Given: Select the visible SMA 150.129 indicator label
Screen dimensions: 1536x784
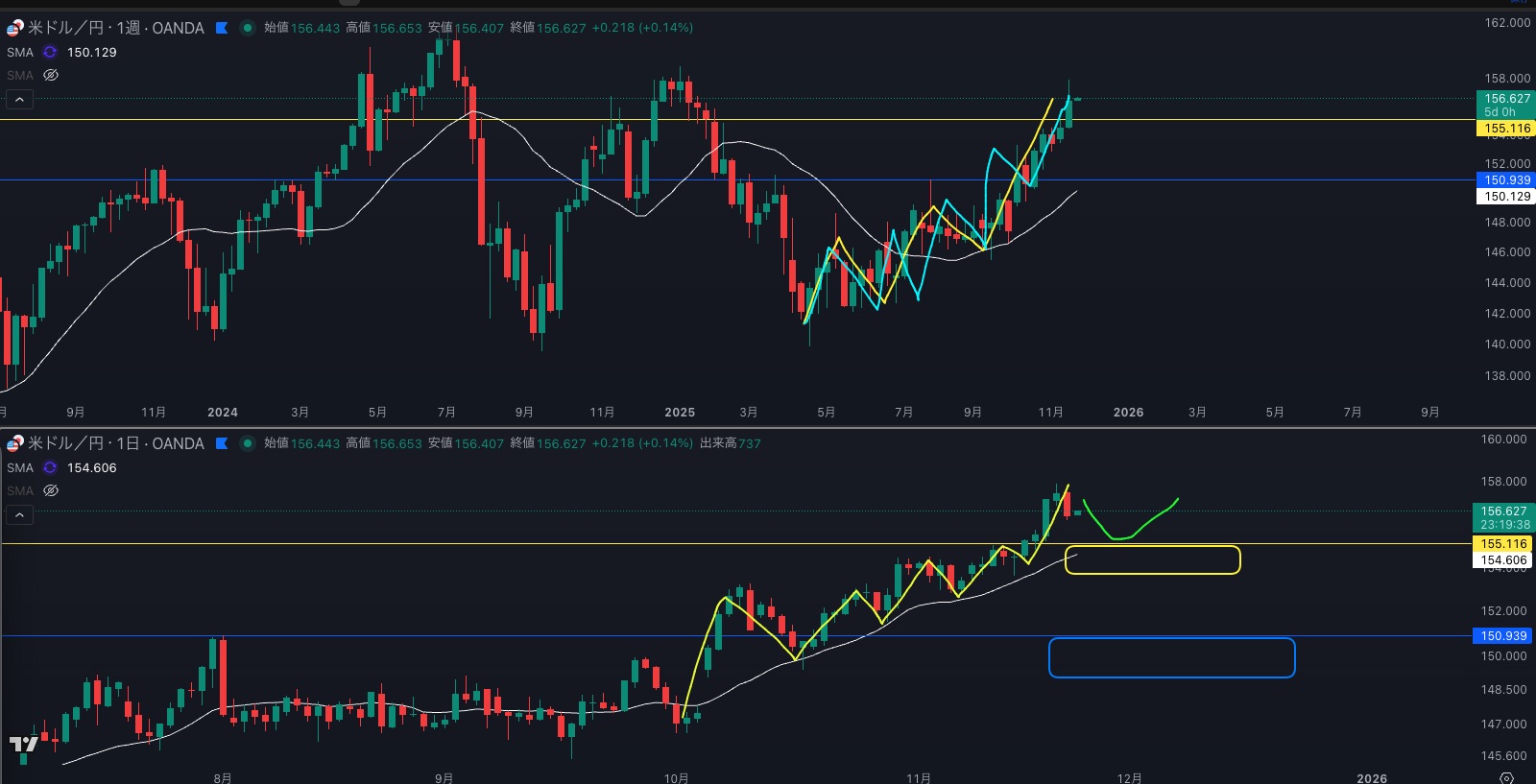Looking at the screenshot, I should click(x=20, y=53).
